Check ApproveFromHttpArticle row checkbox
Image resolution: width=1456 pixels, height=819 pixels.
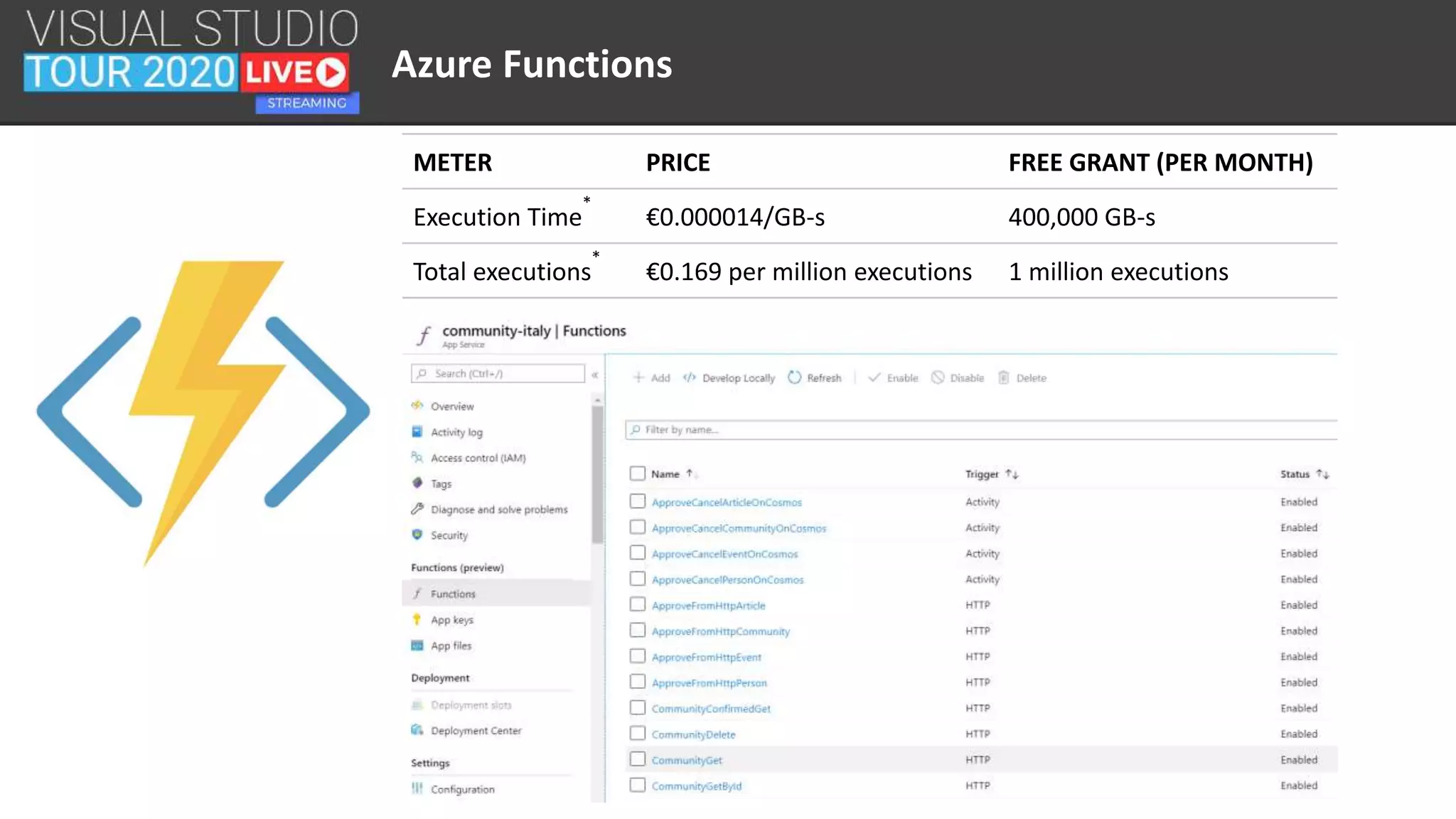click(x=638, y=604)
